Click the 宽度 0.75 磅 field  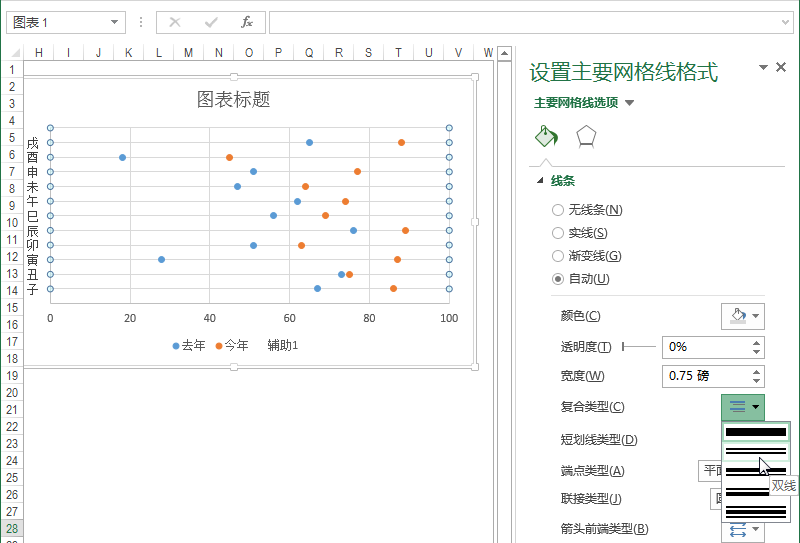706,376
